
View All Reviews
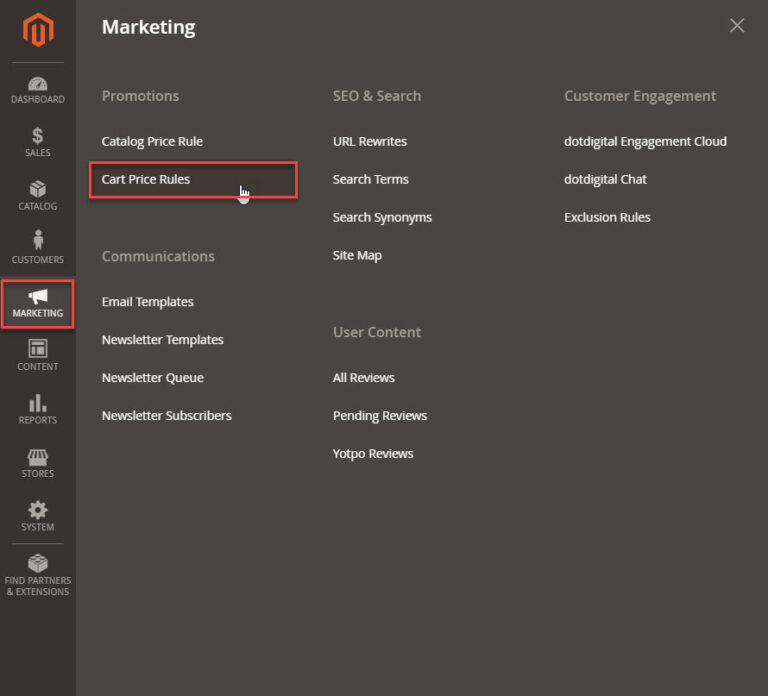click(x=364, y=378)
